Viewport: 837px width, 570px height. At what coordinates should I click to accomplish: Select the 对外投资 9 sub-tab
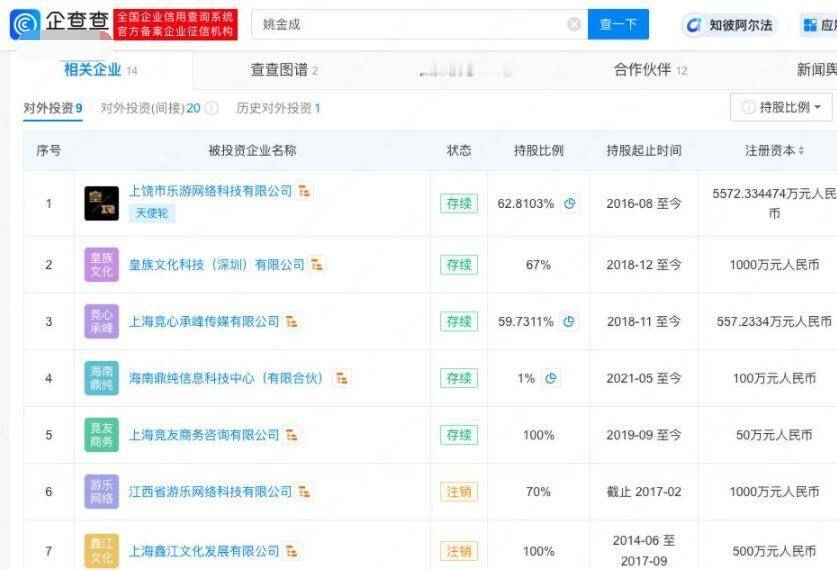click(53, 108)
